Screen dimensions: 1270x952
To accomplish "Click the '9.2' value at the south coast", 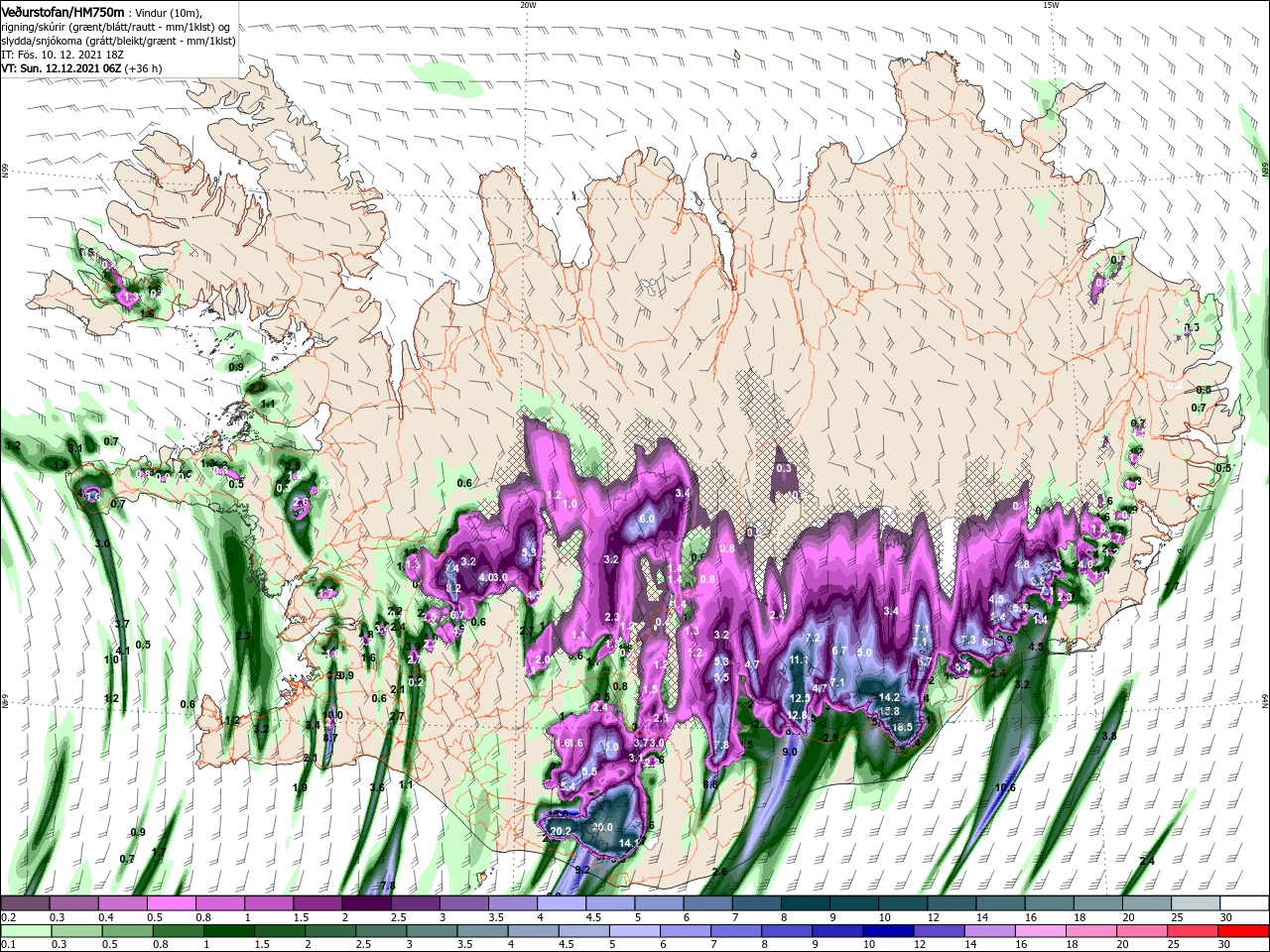I will coord(582,870).
